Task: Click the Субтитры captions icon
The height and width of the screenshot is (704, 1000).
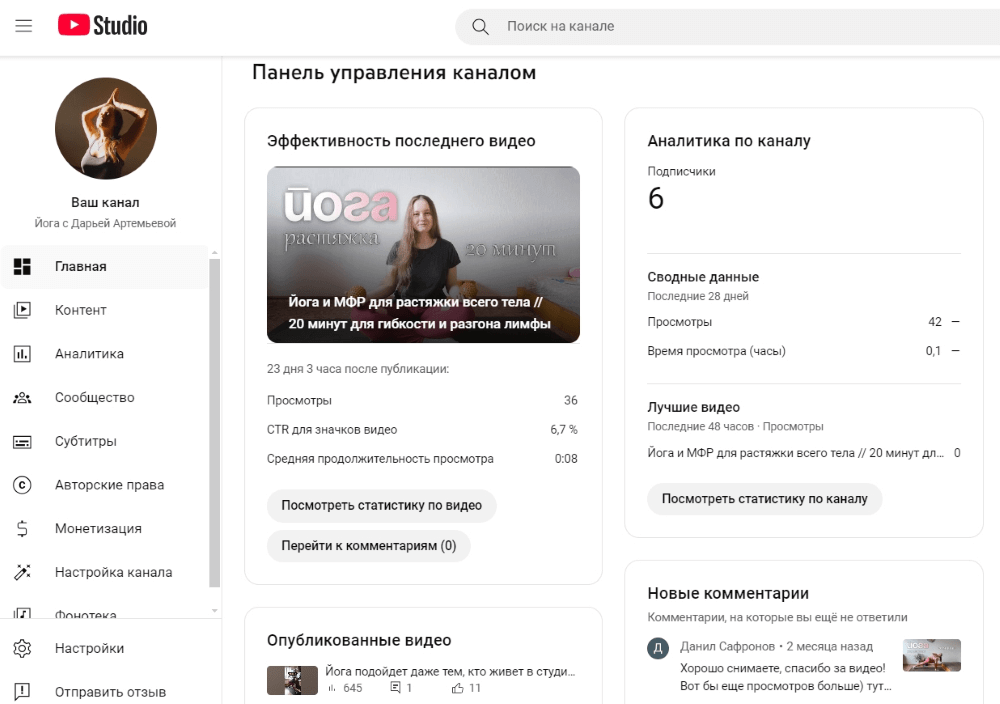Action: (x=22, y=441)
